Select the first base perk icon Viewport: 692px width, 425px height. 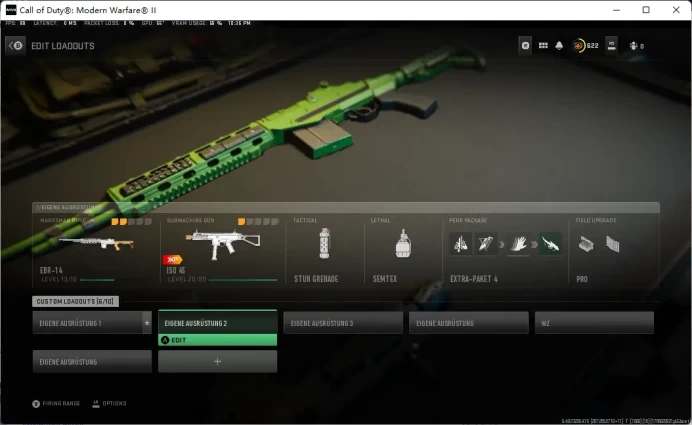(x=460, y=244)
